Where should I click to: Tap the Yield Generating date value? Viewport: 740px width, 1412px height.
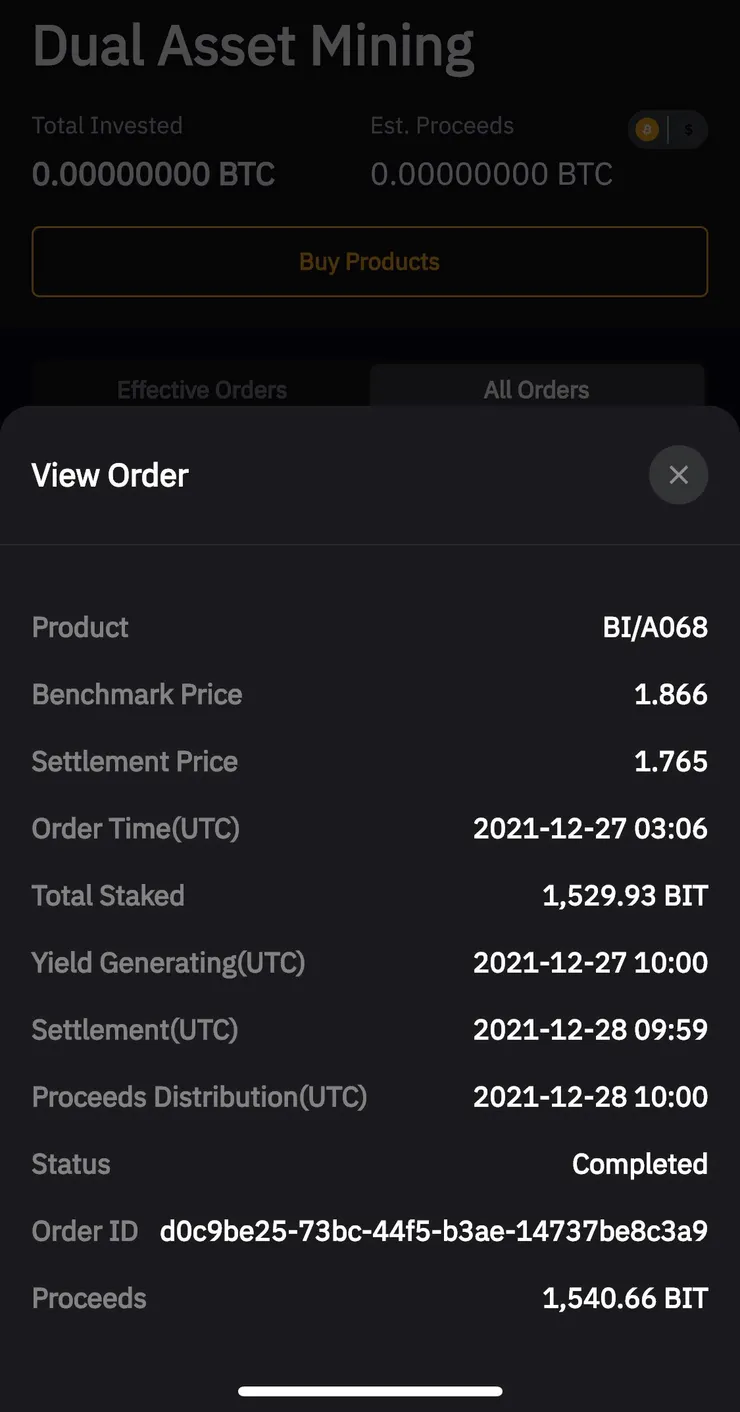coord(590,963)
